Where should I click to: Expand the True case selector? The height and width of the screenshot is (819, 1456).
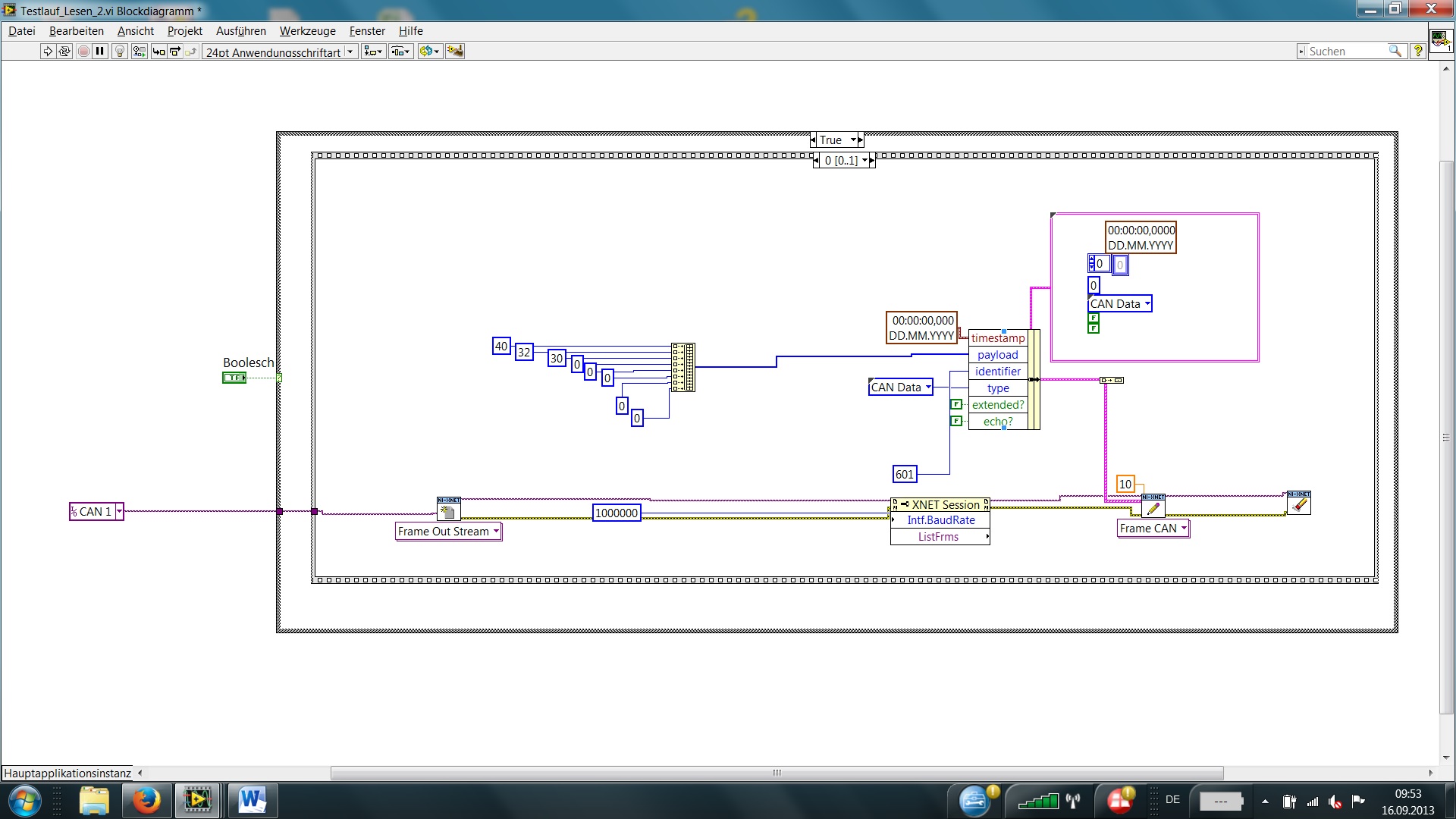[x=853, y=140]
